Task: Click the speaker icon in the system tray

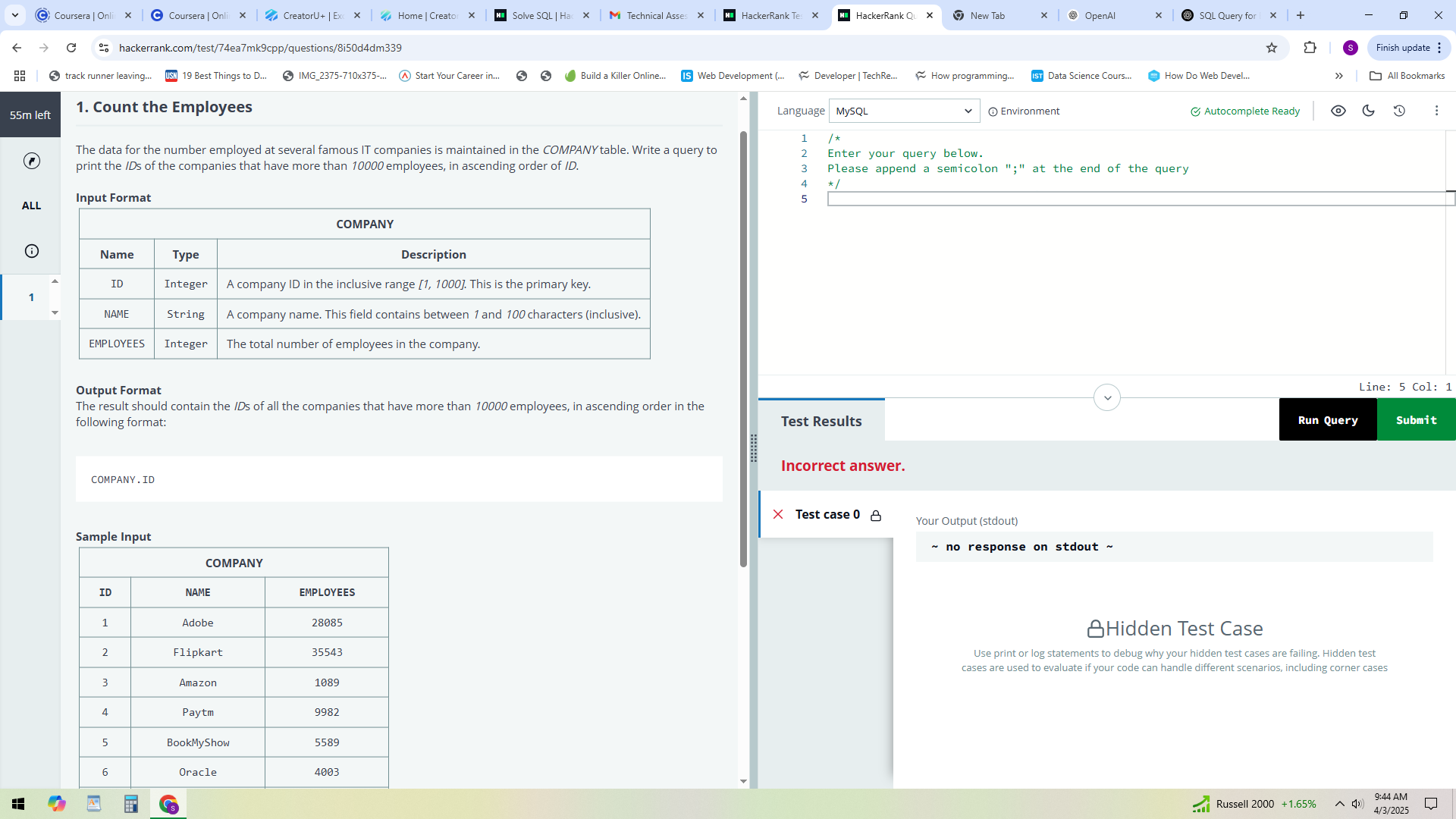Action: pos(1357,804)
